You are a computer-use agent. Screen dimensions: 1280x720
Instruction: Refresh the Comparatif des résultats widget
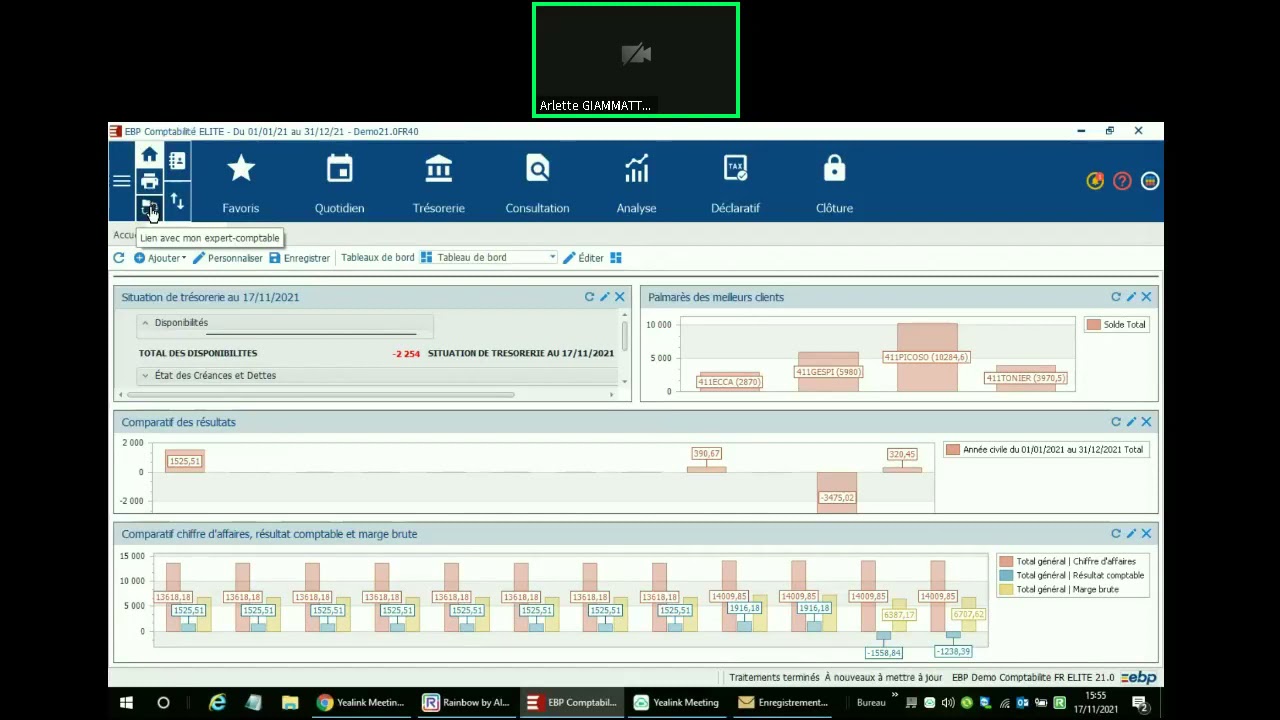(x=1116, y=422)
